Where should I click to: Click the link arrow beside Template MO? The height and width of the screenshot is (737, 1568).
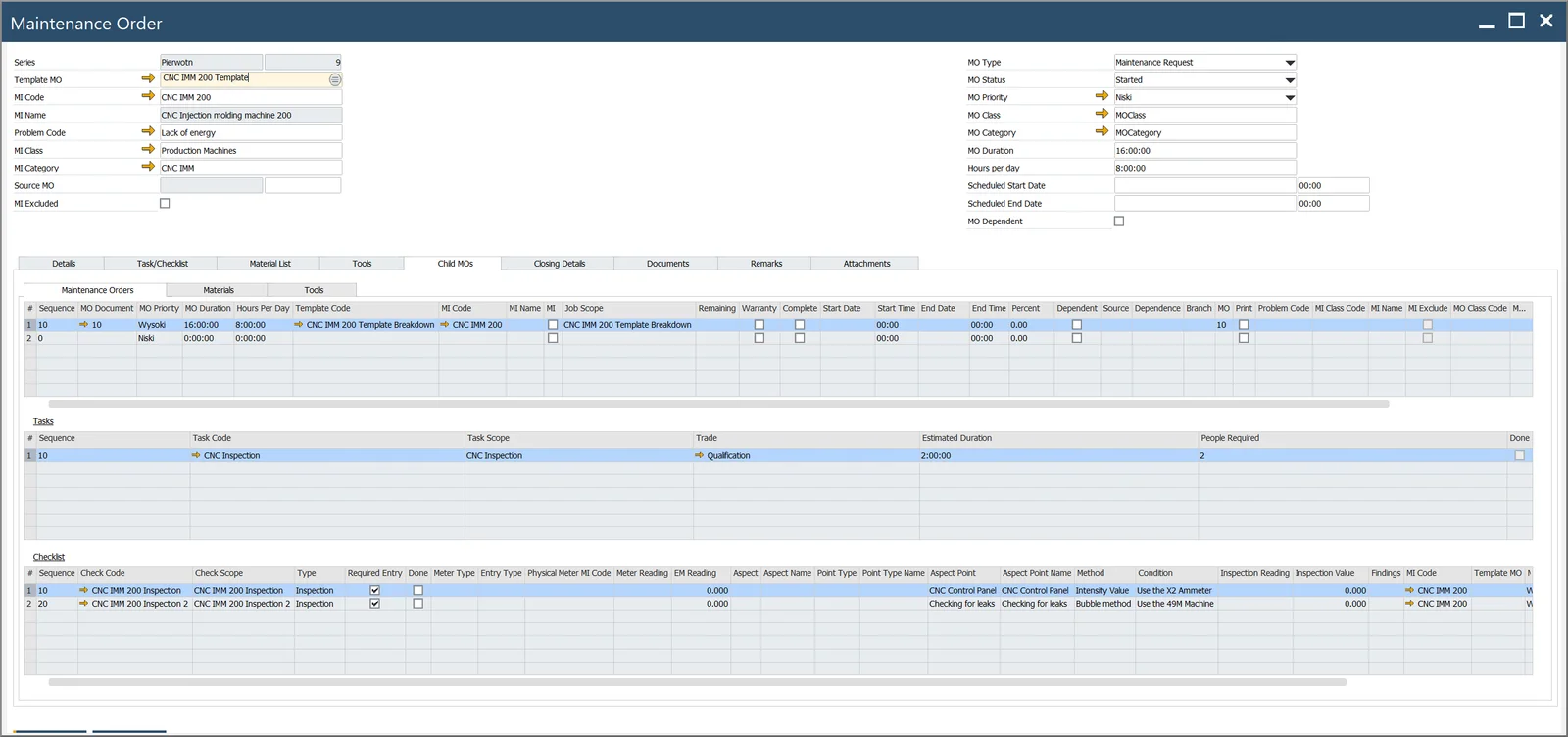pyautogui.click(x=148, y=78)
